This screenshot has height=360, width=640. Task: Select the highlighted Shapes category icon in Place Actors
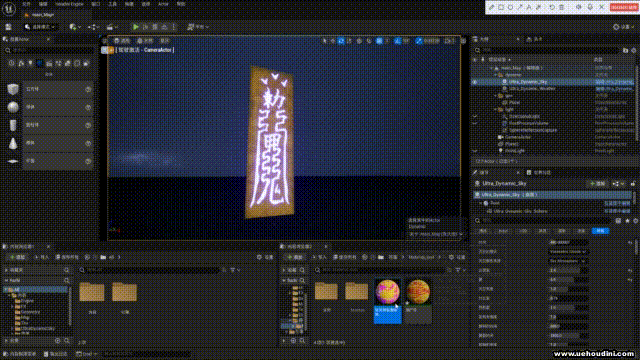point(40,63)
